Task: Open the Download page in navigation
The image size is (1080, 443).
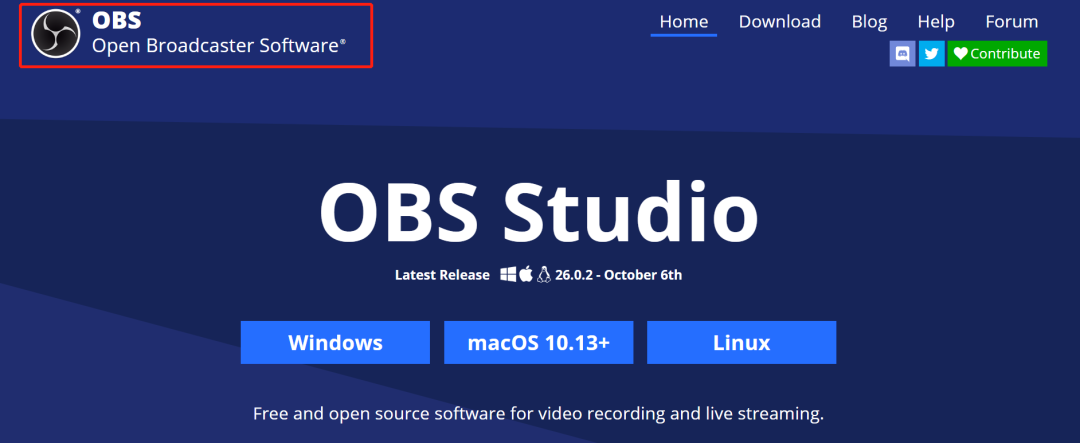Action: click(780, 21)
